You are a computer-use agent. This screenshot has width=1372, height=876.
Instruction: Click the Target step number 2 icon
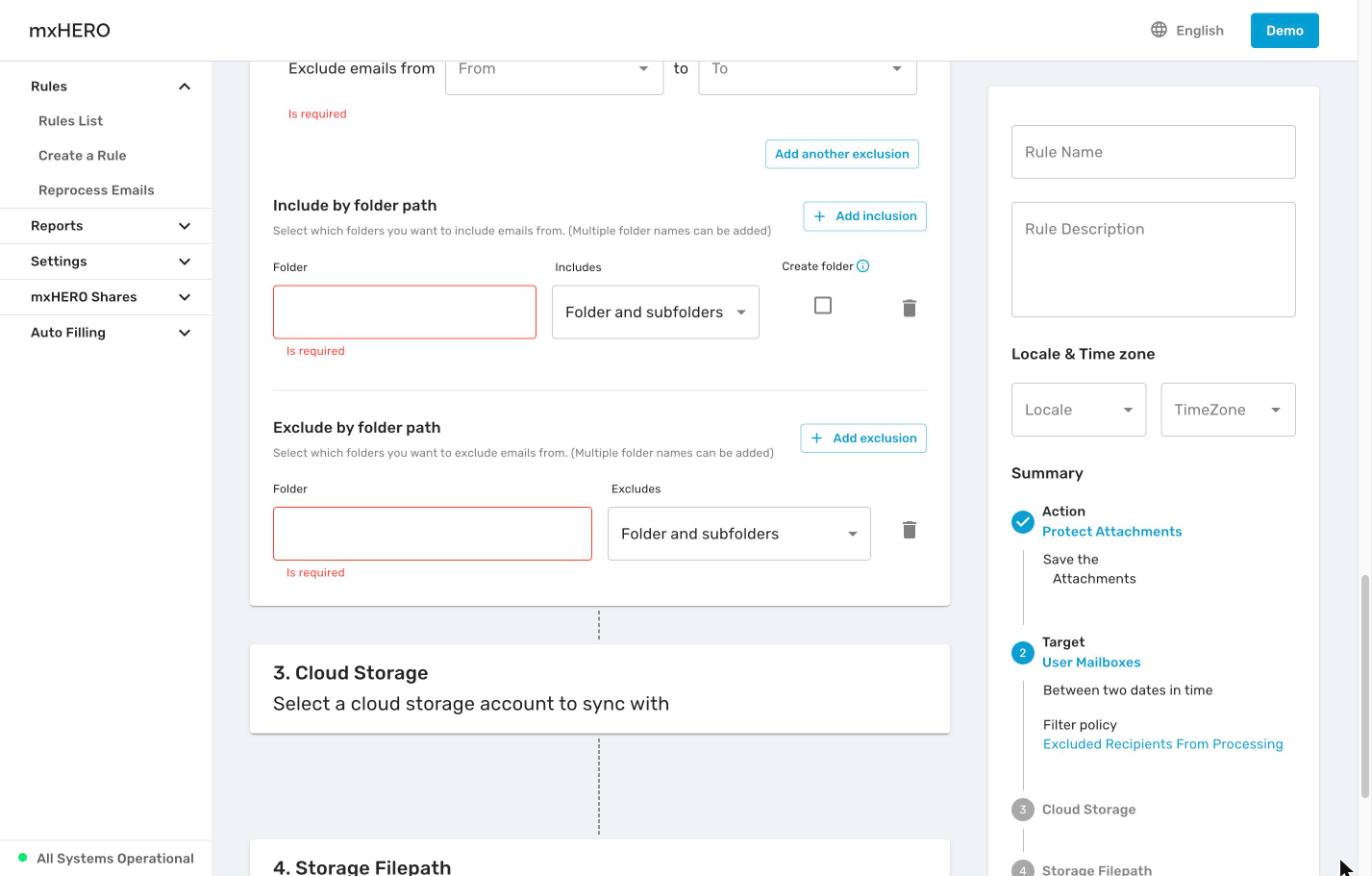pyautogui.click(x=1022, y=653)
